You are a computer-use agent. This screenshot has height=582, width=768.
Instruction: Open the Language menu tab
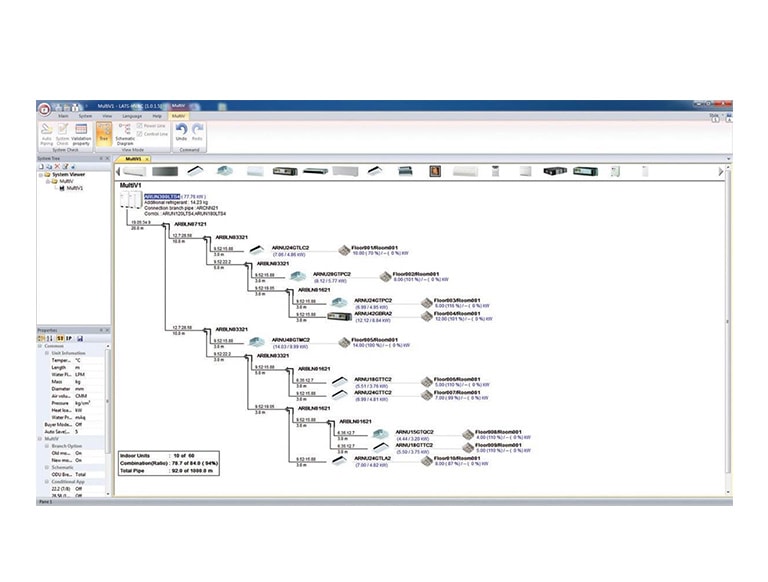132,116
